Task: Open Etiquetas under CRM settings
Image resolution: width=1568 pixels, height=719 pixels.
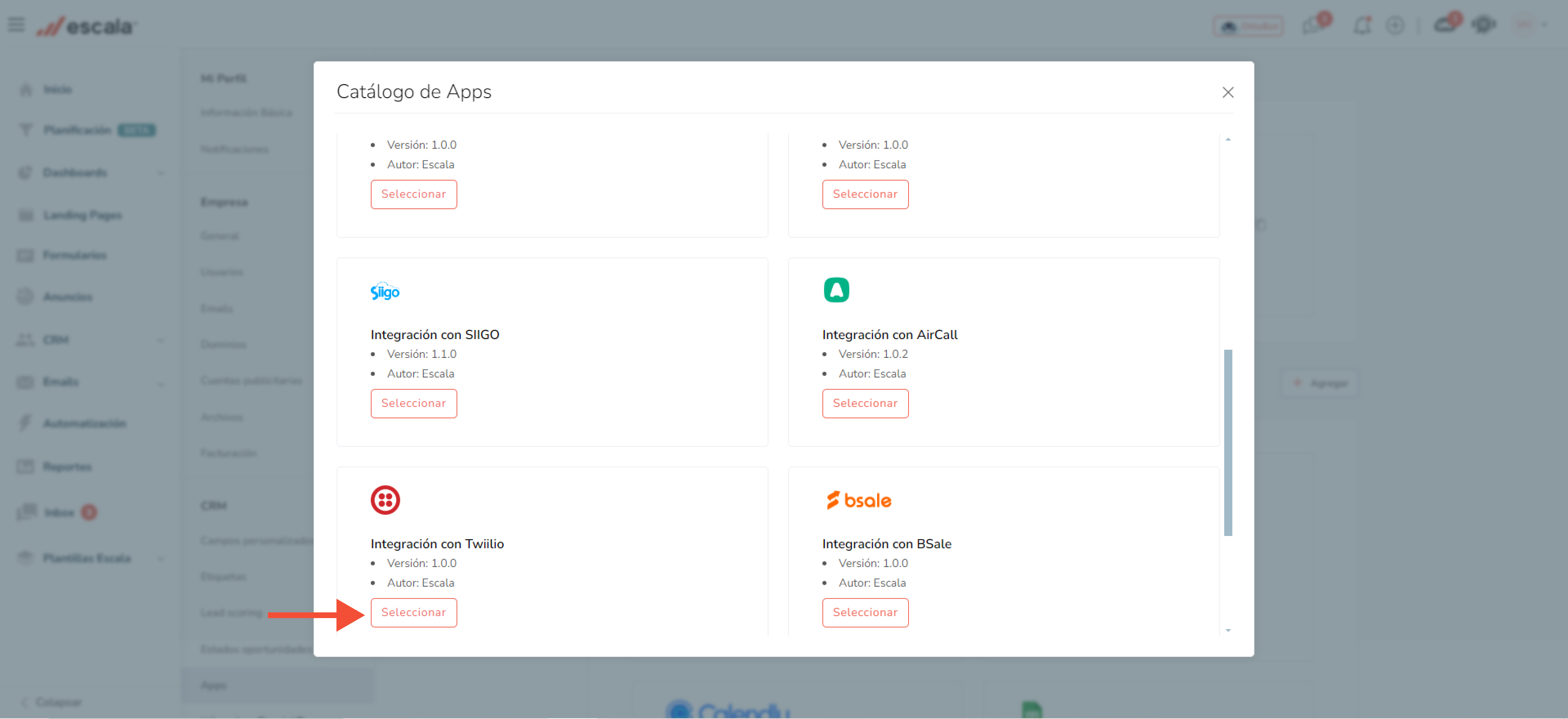Action: (223, 576)
